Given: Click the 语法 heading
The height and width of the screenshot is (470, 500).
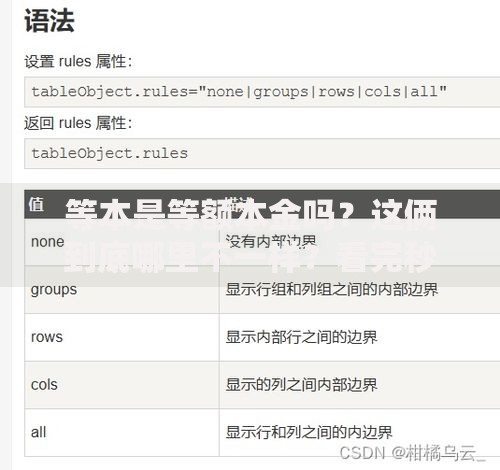Looking at the screenshot, I should 49,21.
